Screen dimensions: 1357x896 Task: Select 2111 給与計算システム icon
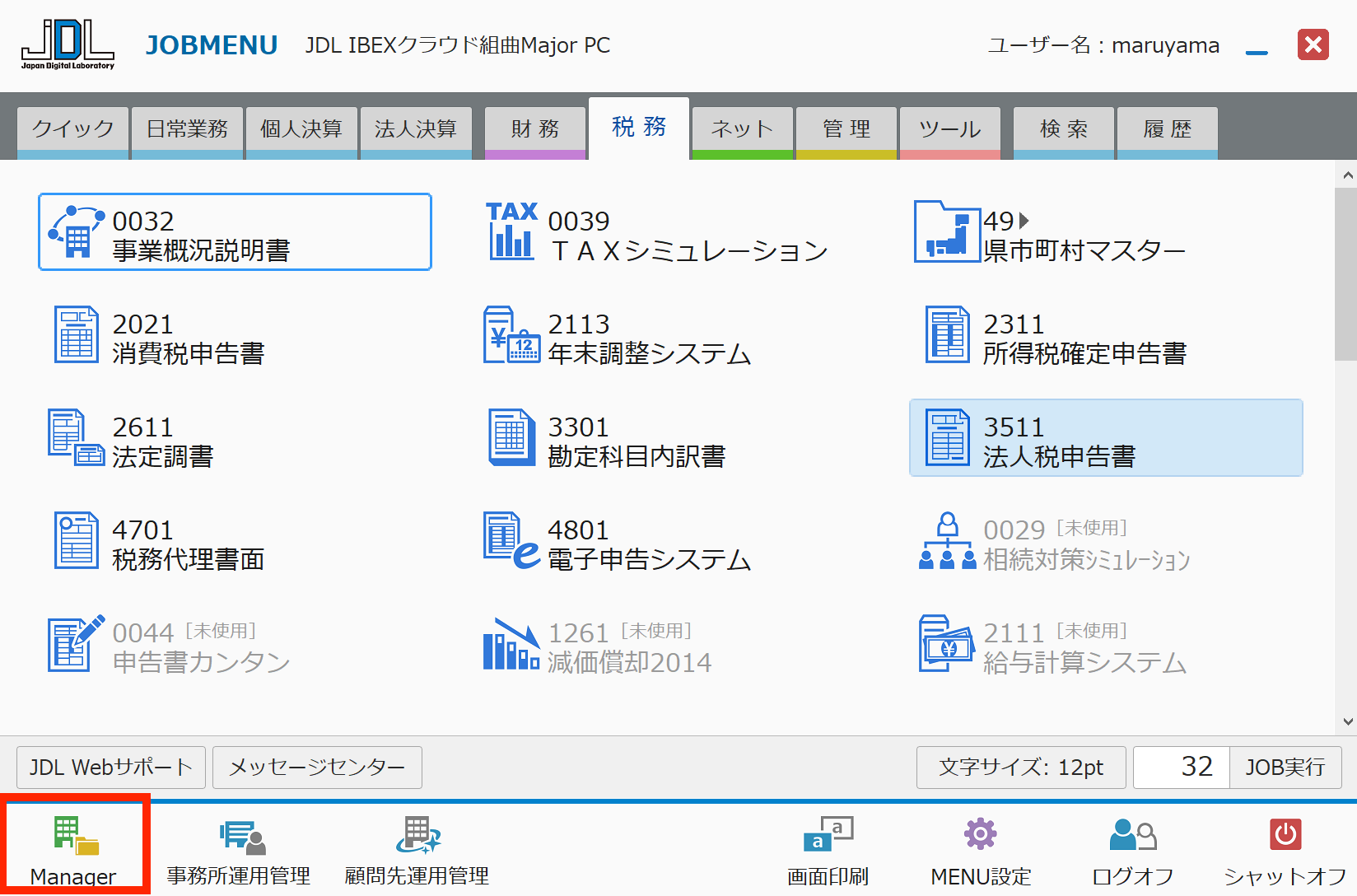947,643
